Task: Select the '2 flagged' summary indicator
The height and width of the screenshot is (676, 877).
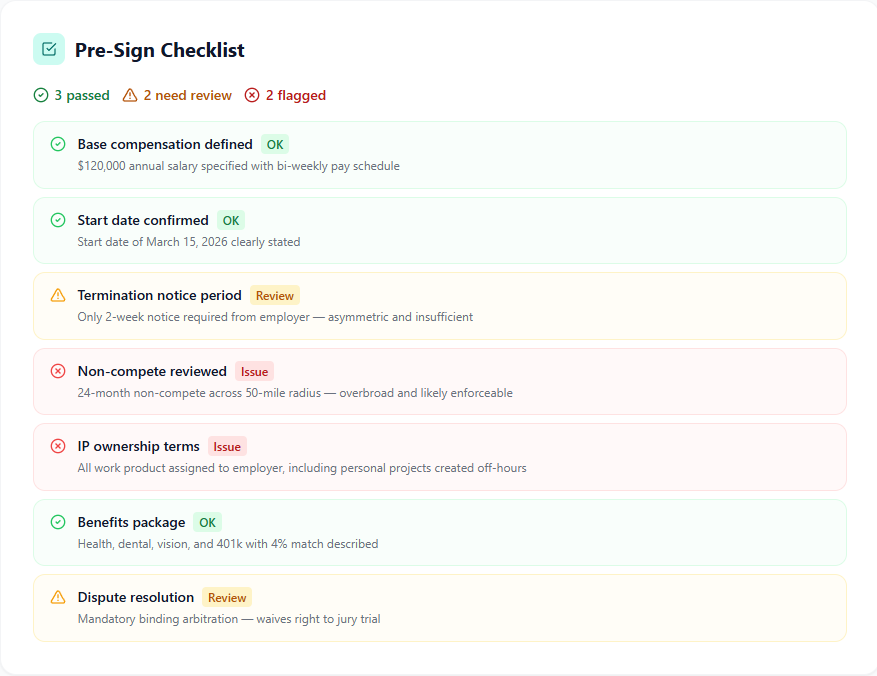Action: [x=285, y=96]
